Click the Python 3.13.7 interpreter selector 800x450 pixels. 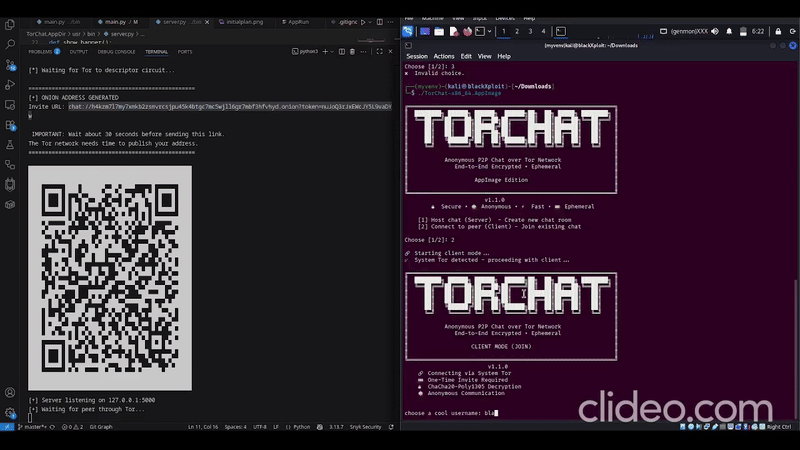pyautogui.click(x=336, y=427)
